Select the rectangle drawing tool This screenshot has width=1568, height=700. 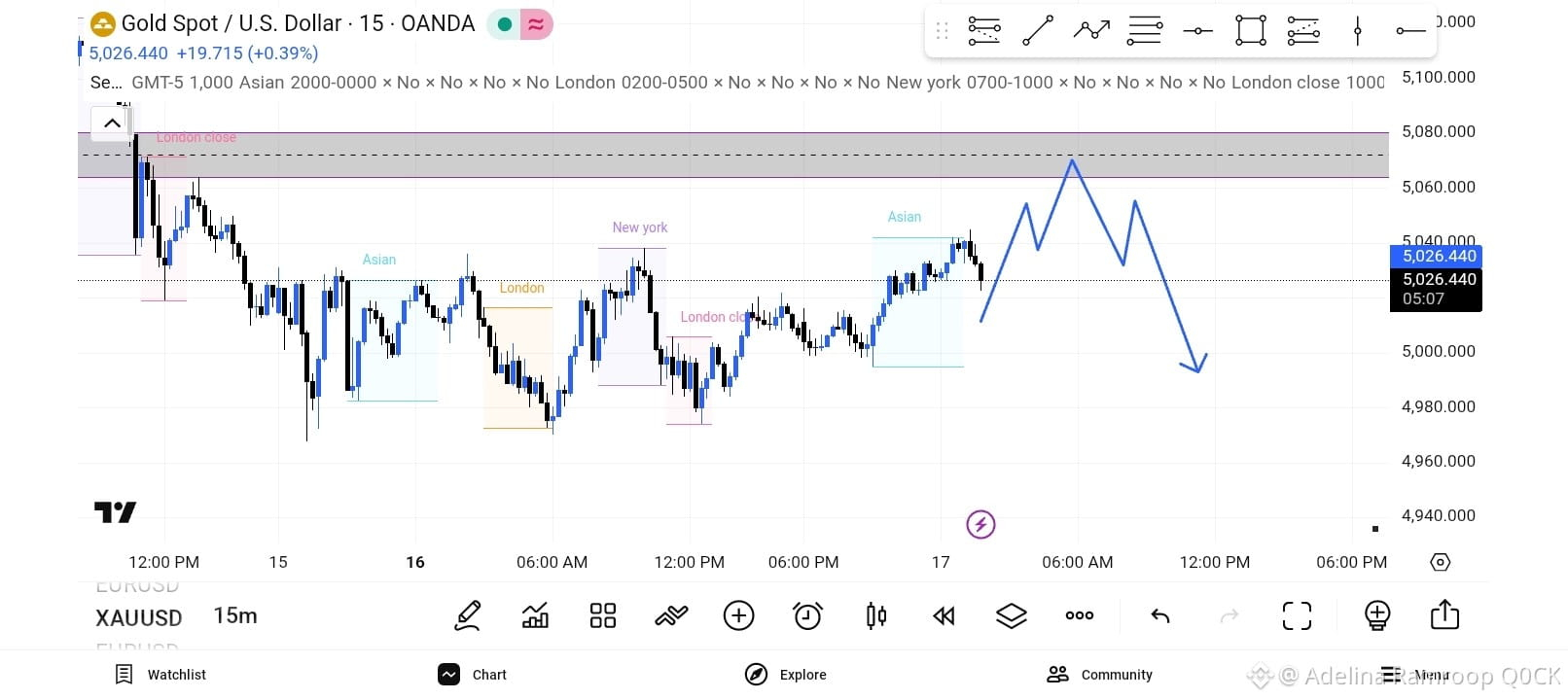point(1251,31)
